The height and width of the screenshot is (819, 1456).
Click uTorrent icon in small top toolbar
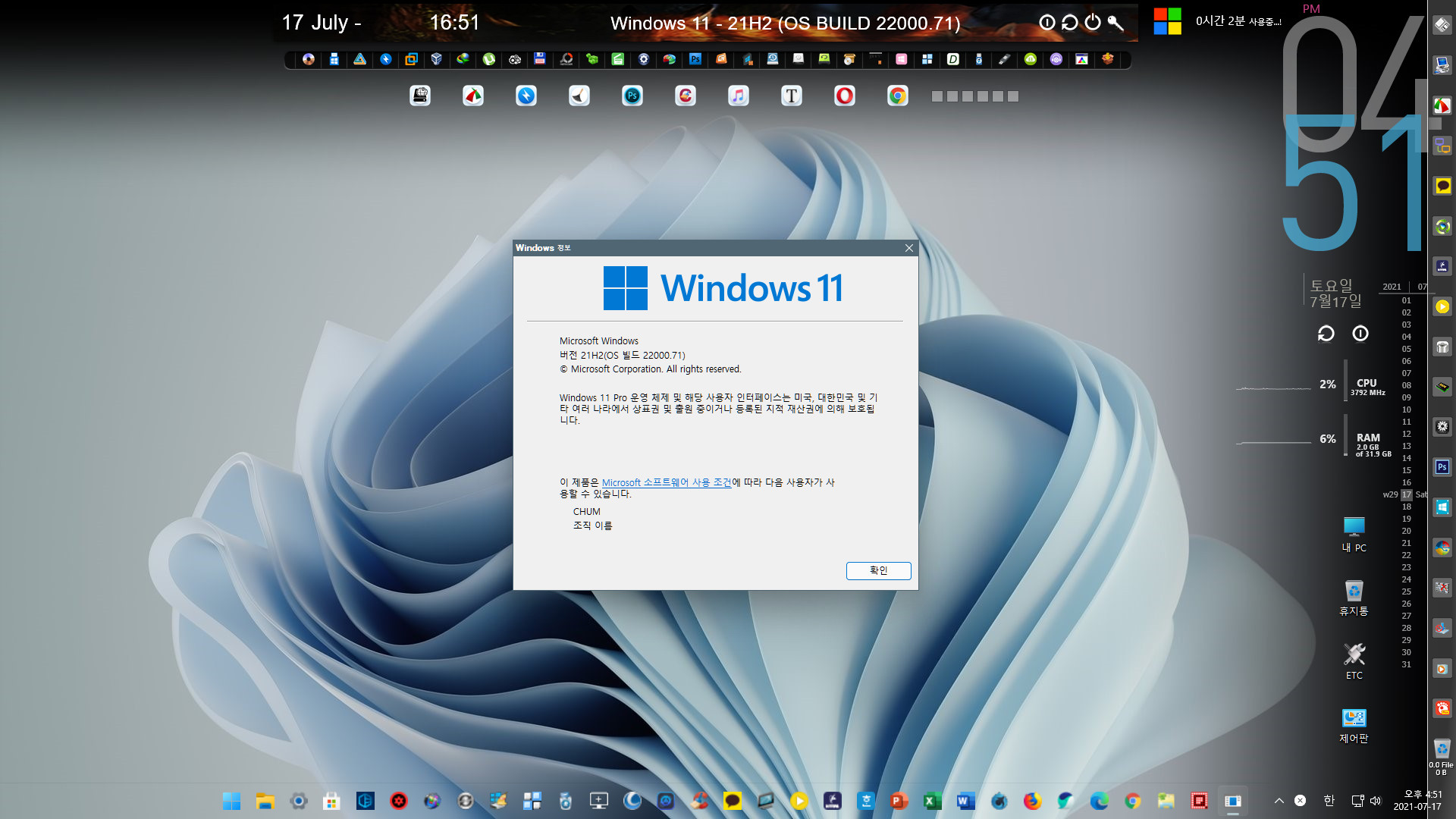point(489,59)
